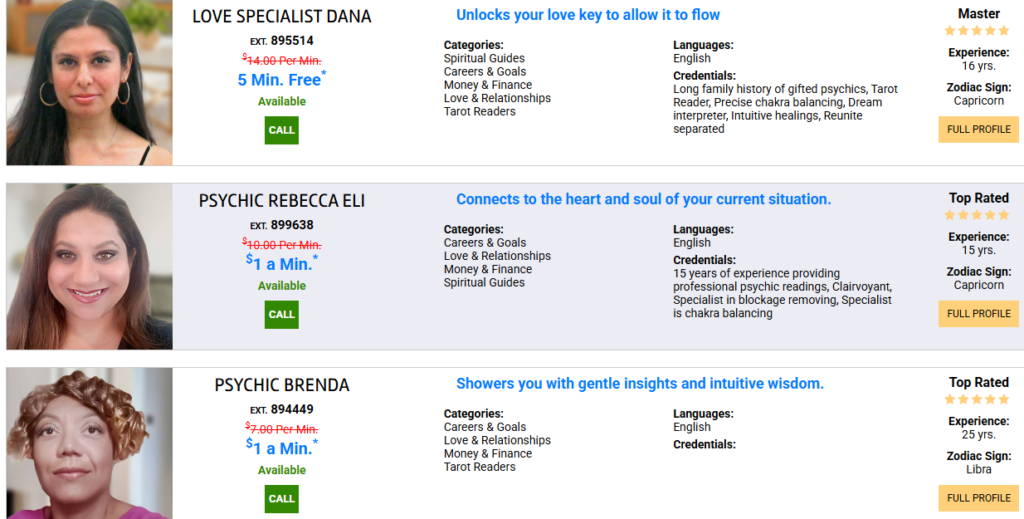Click the LOVE SPECIALIST DANA name heading

point(281,17)
